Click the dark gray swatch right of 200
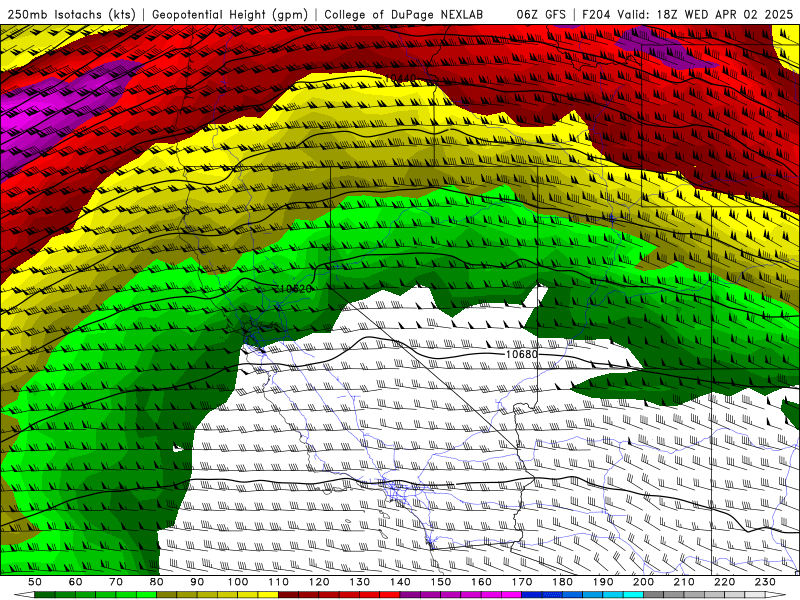The width and height of the screenshot is (800, 600). 654,595
